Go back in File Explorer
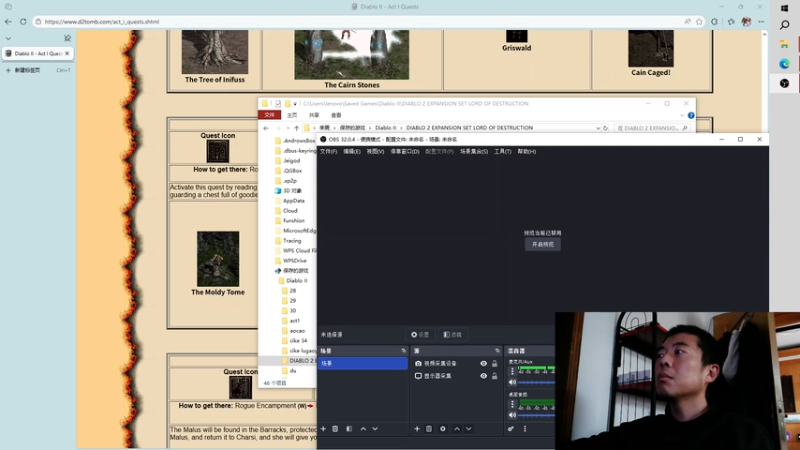 [x=266, y=128]
